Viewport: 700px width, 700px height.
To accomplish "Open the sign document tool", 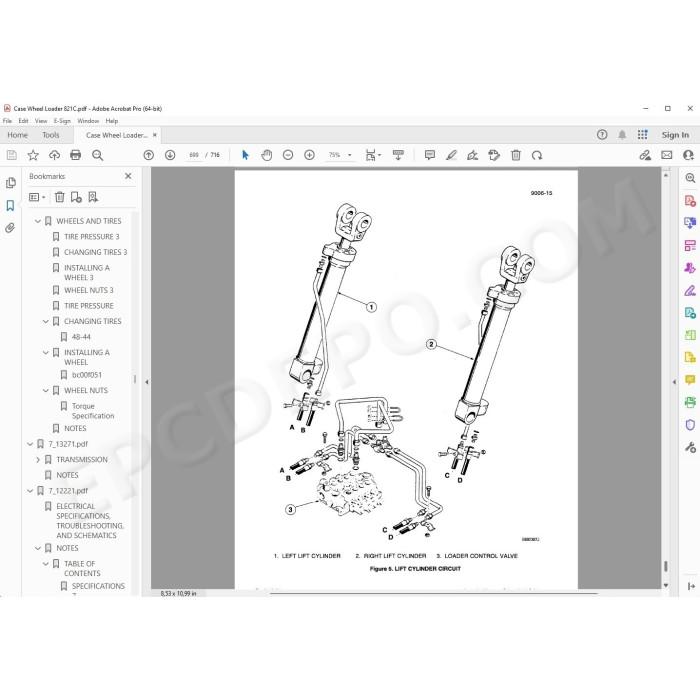I will point(472,155).
